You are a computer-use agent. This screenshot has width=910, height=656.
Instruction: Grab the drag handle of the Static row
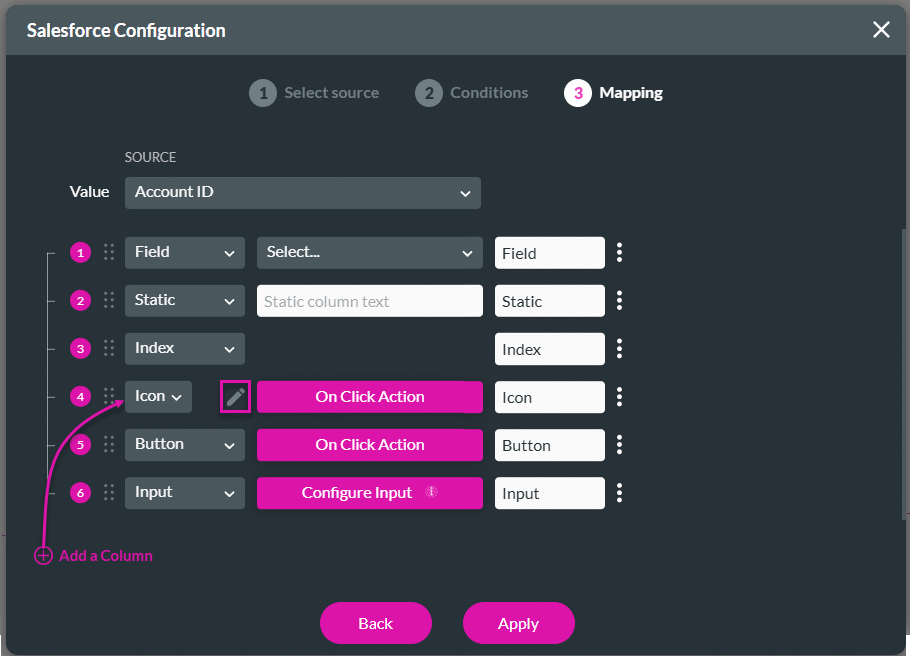pyautogui.click(x=108, y=300)
